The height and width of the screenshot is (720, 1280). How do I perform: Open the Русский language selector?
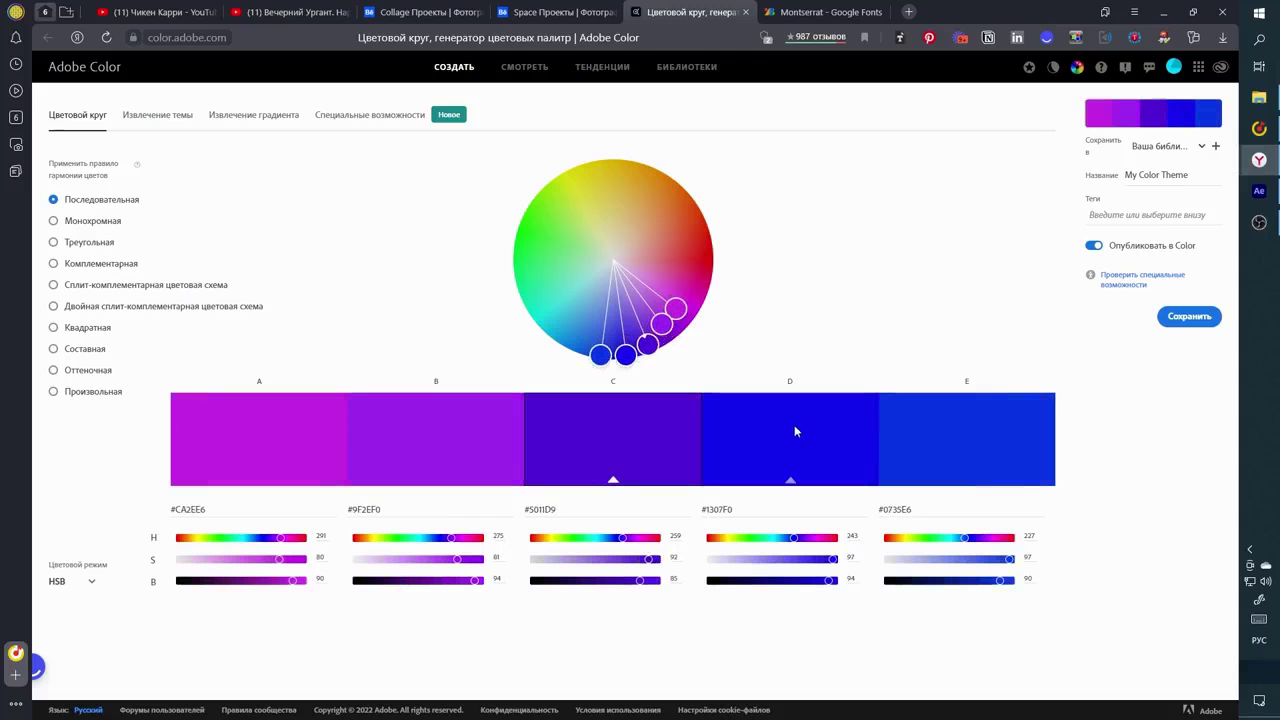[x=88, y=710]
